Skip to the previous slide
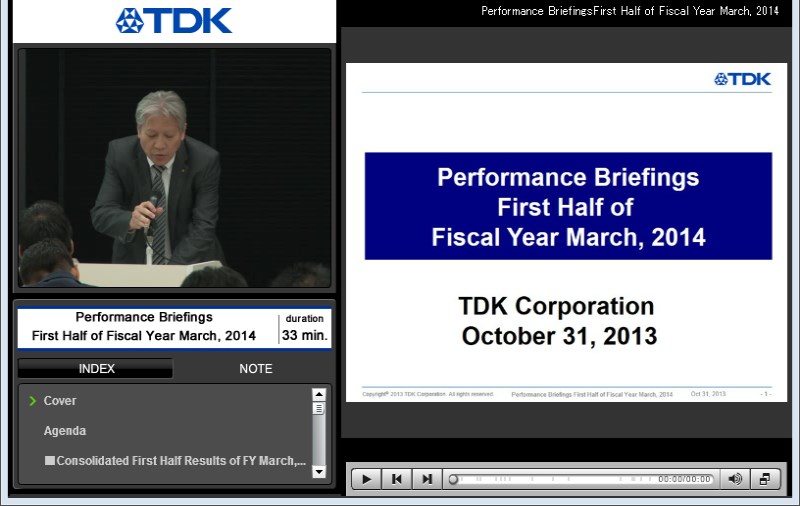 (x=396, y=479)
